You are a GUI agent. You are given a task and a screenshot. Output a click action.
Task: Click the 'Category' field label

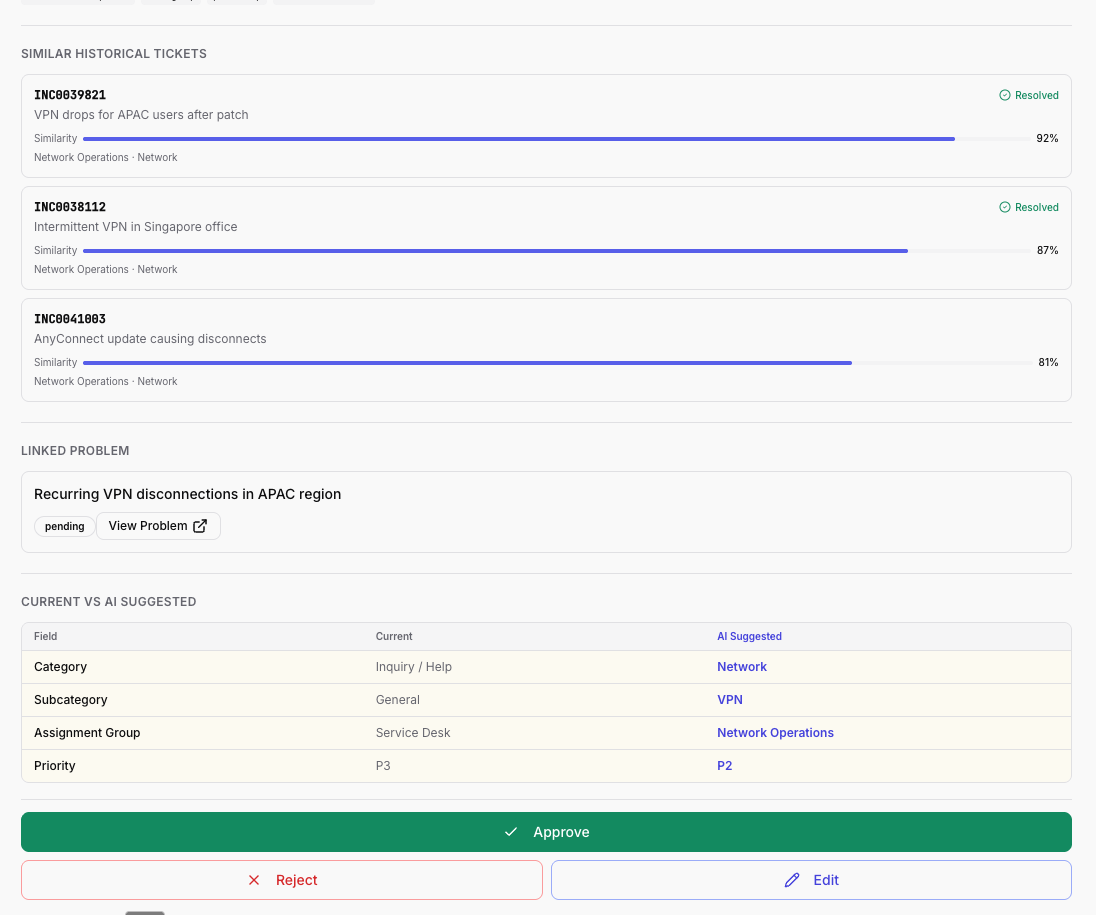click(60, 667)
